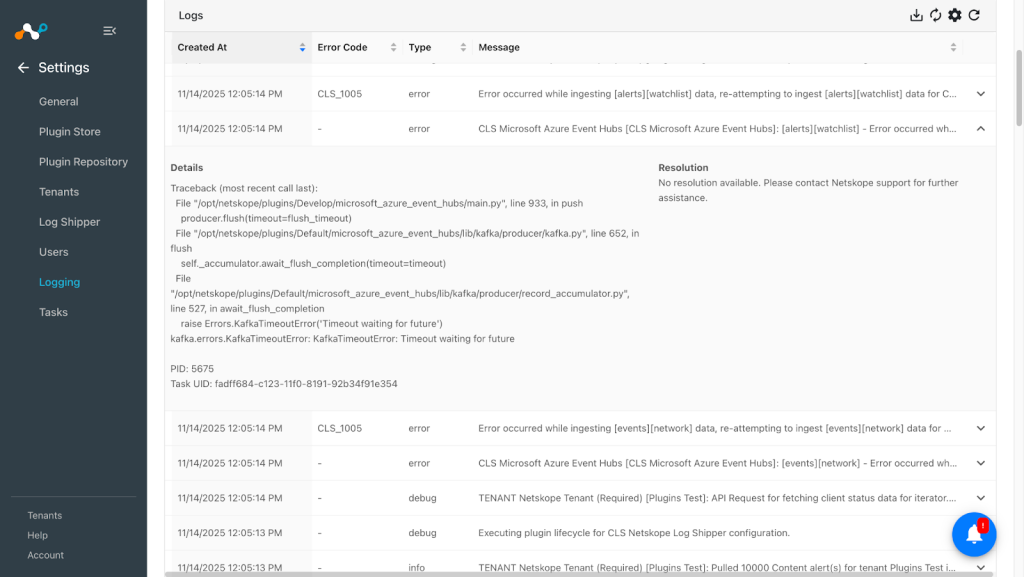This screenshot has height=577, width=1024.
Task: Open Plugin Repository page
Action: coord(84,162)
